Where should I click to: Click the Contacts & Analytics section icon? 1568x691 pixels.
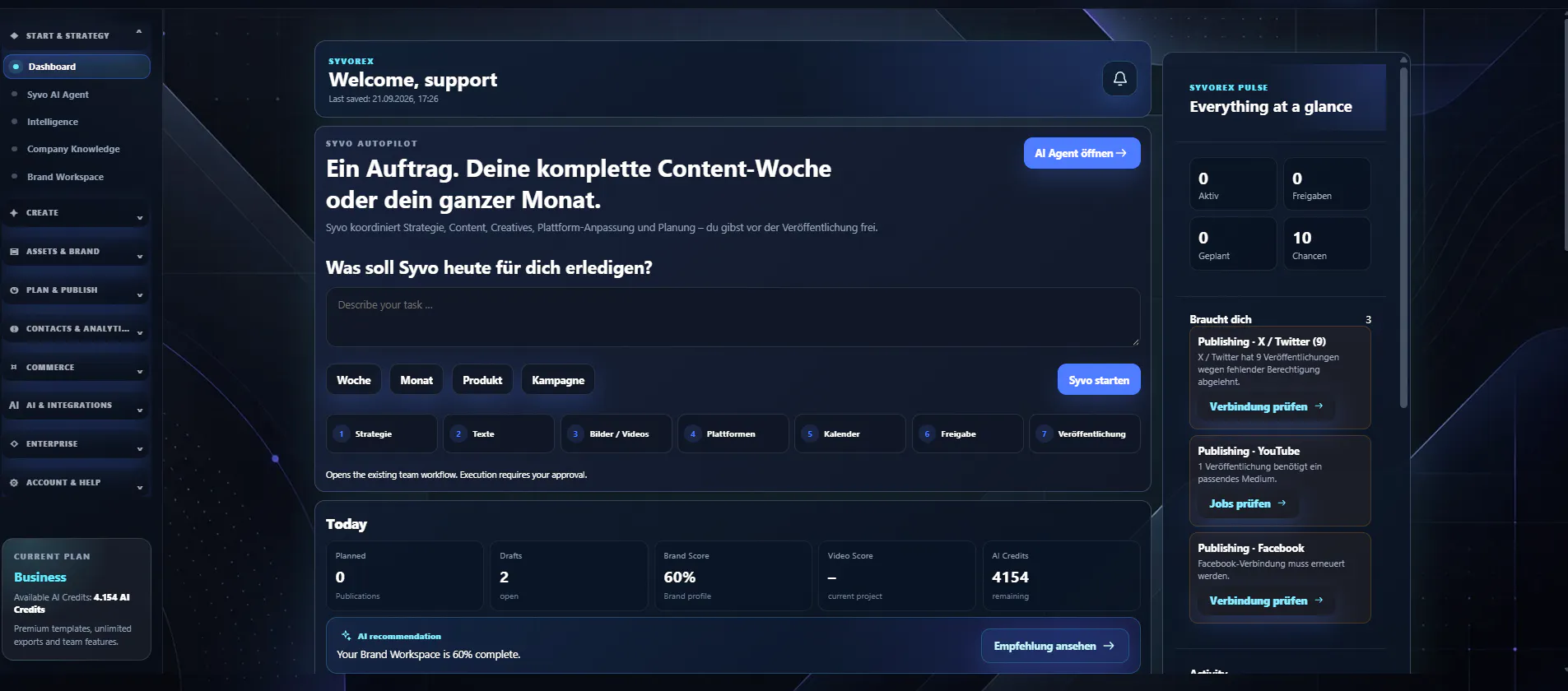pyautogui.click(x=14, y=329)
